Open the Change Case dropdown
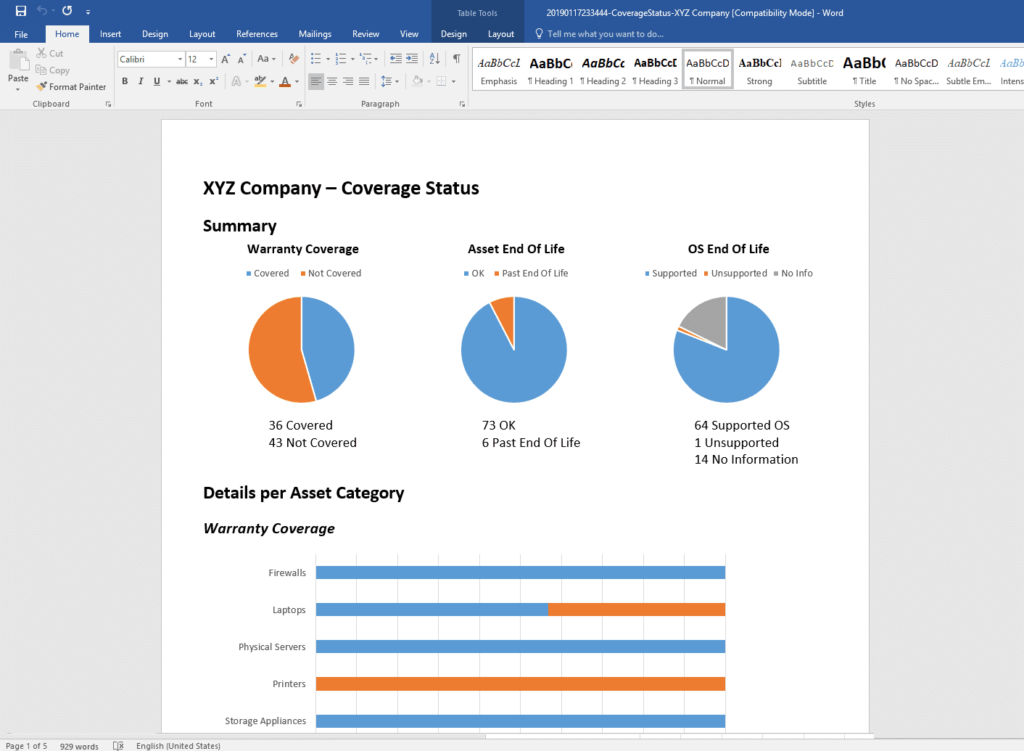The height and width of the screenshot is (751, 1024). (268, 58)
